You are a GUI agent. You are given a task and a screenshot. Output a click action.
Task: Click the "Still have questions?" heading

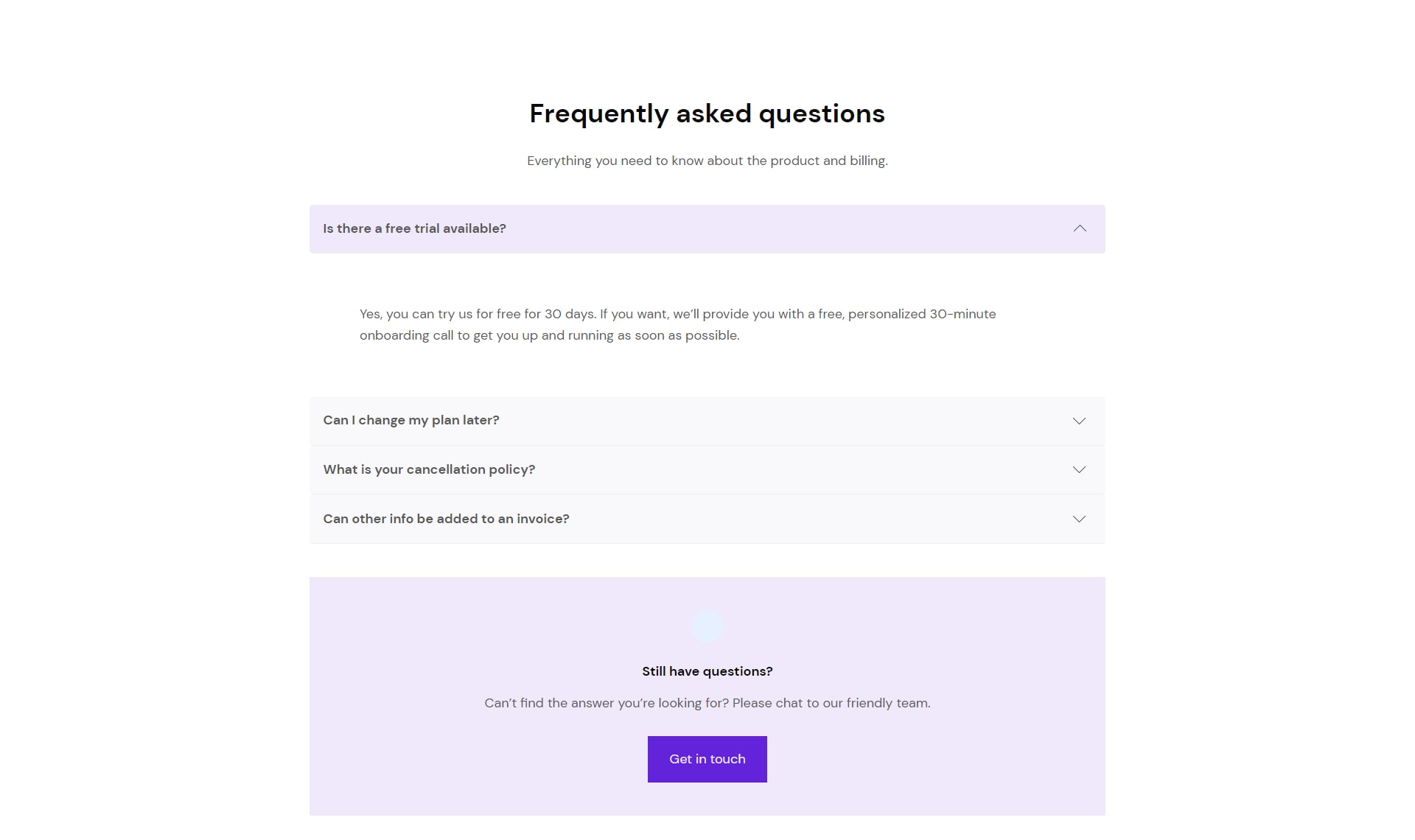pos(707,671)
